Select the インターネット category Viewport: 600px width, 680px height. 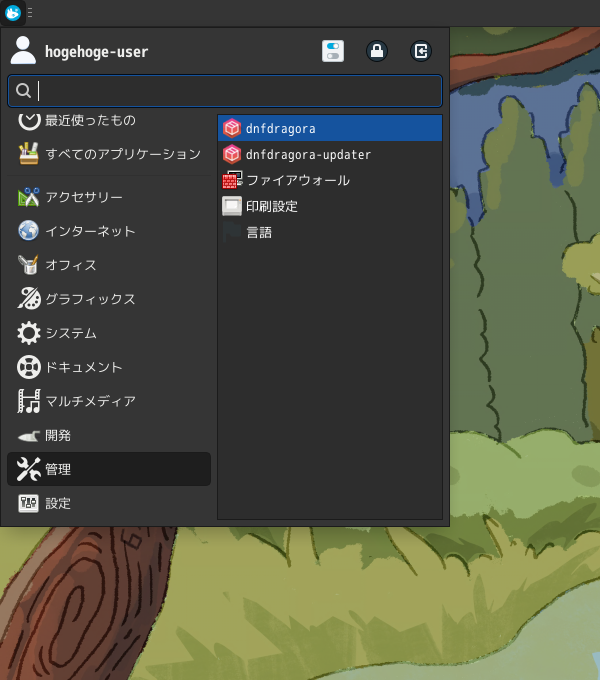point(109,231)
